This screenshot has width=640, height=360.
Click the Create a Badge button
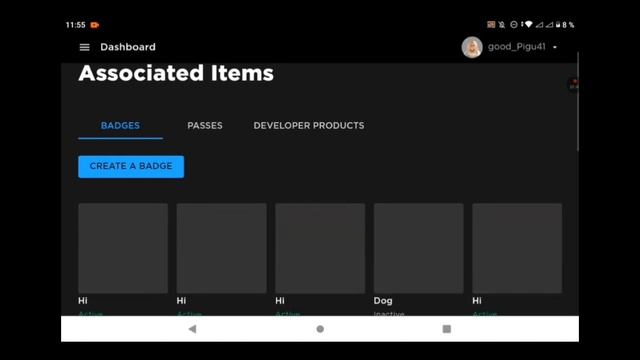(x=131, y=167)
